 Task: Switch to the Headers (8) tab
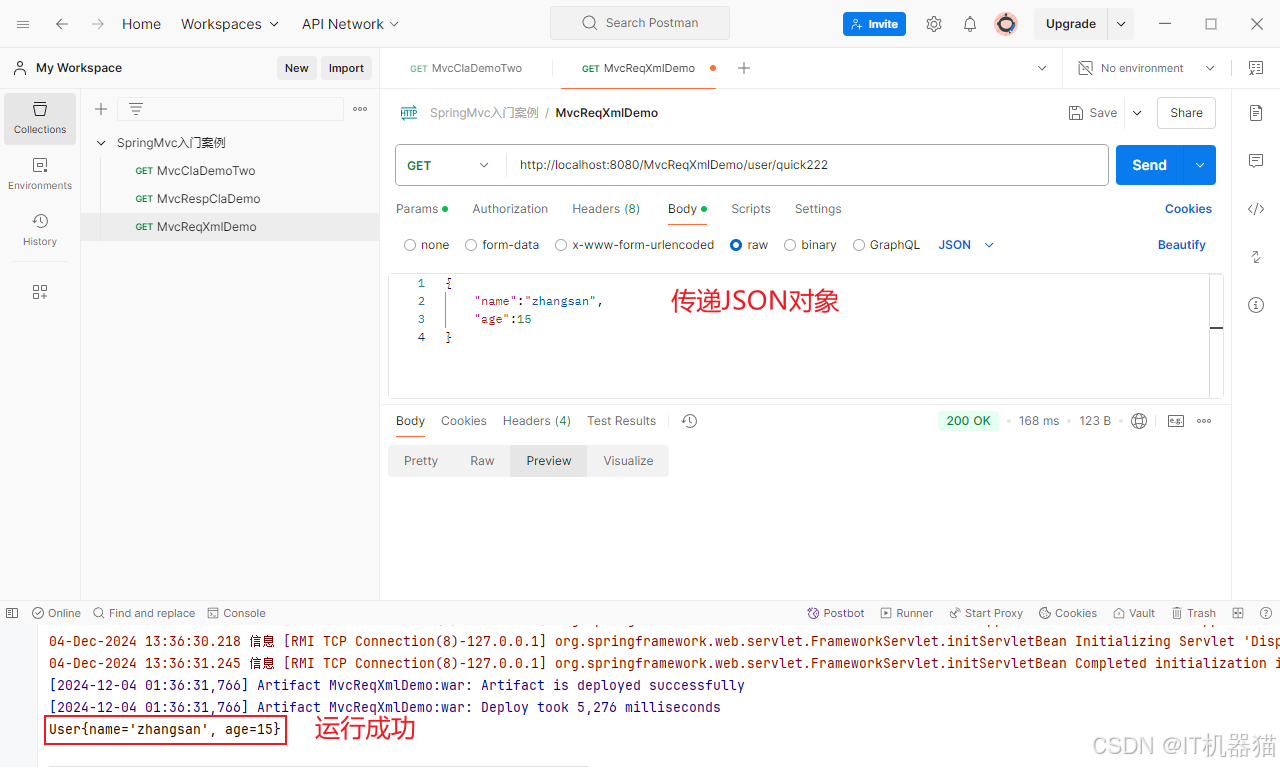coord(606,209)
